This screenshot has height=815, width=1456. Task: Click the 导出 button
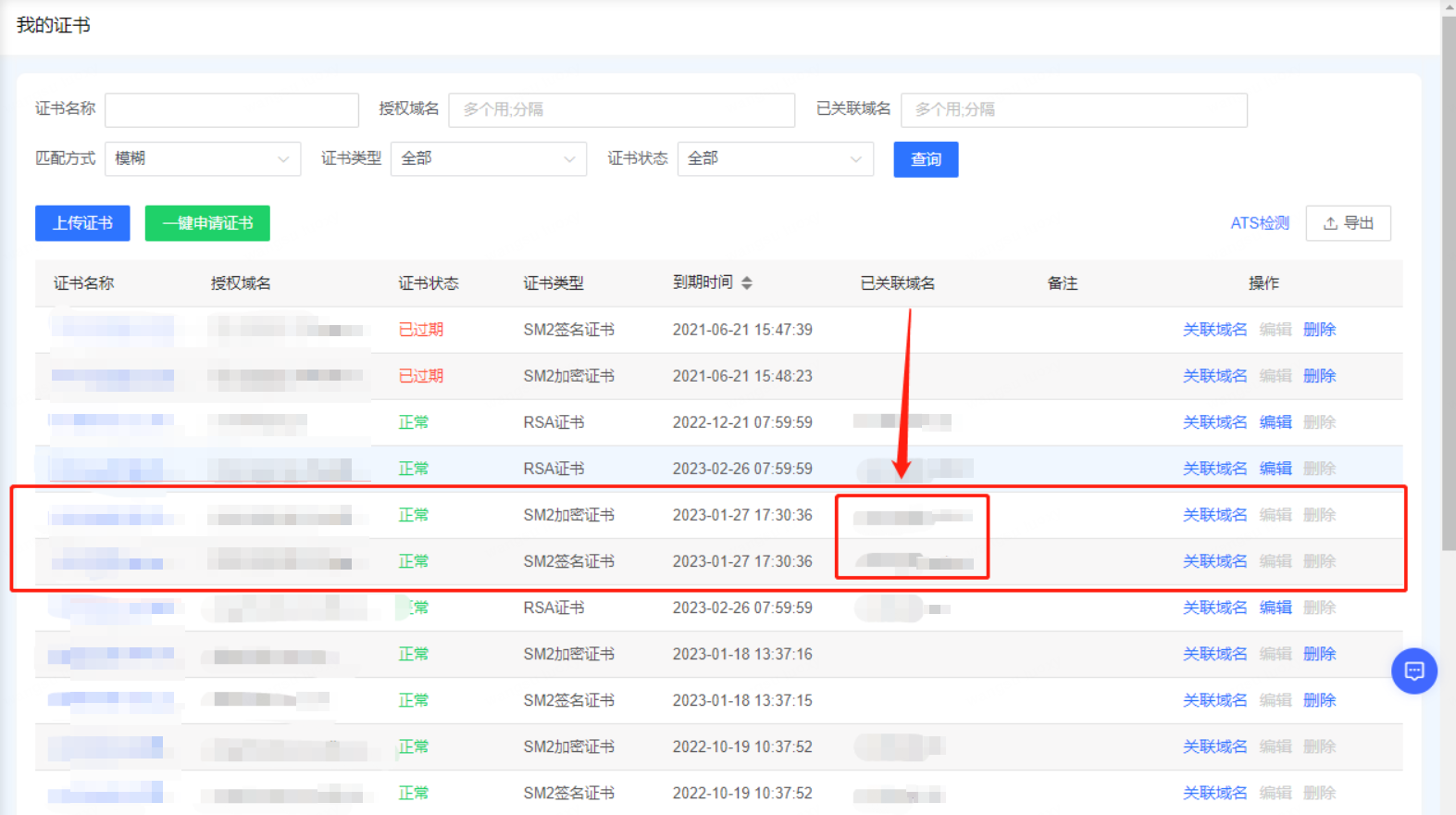tap(1348, 223)
